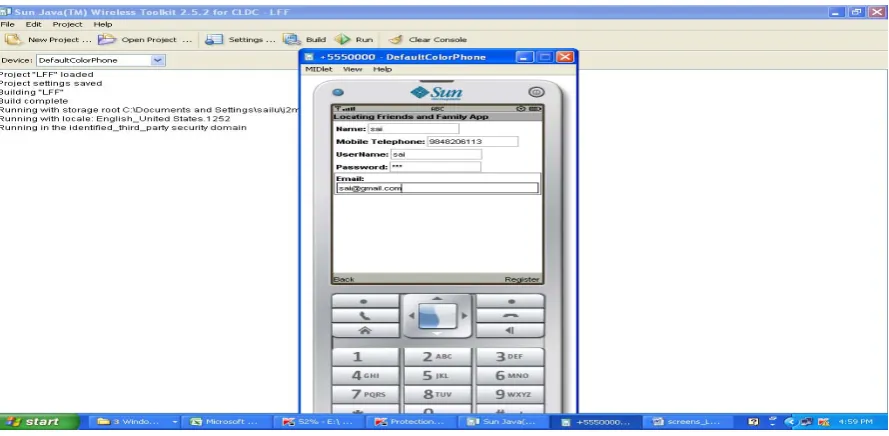The image size is (889, 436).
Task: Click keypad key 3 DEF
Action: pos(510,357)
